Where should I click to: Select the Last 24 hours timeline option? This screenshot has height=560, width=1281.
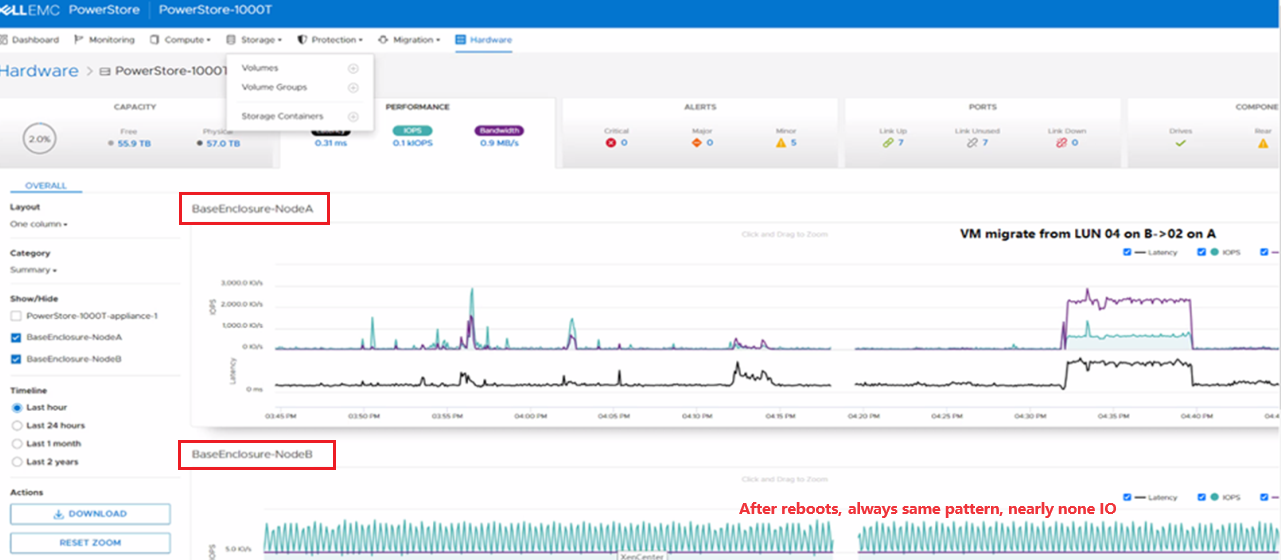(16, 425)
